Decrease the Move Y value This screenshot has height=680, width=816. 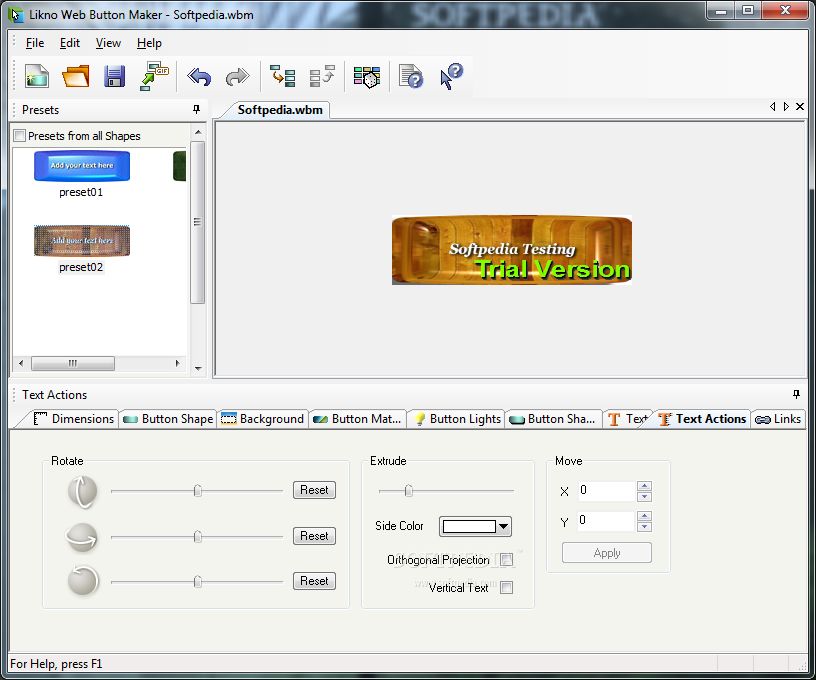(644, 527)
